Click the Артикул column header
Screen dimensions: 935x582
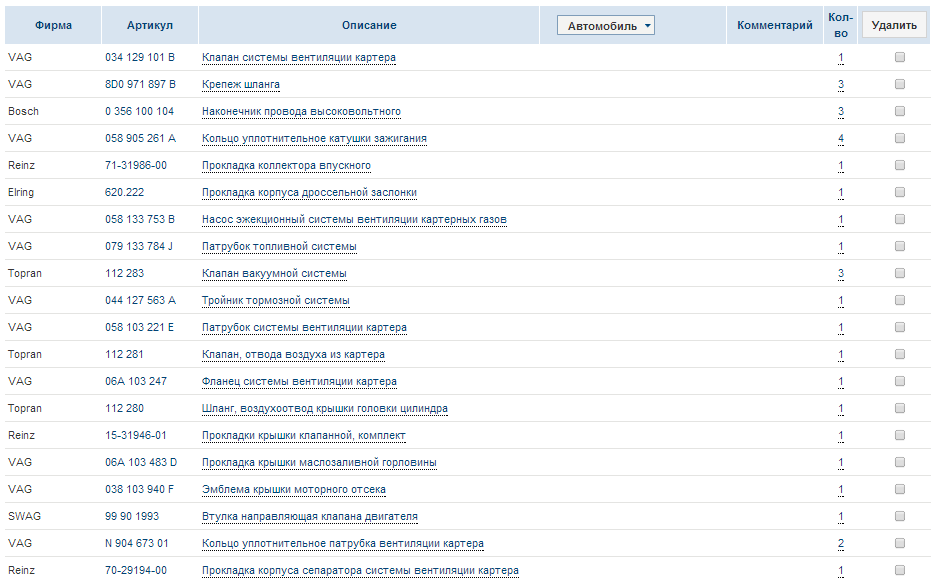click(150, 25)
